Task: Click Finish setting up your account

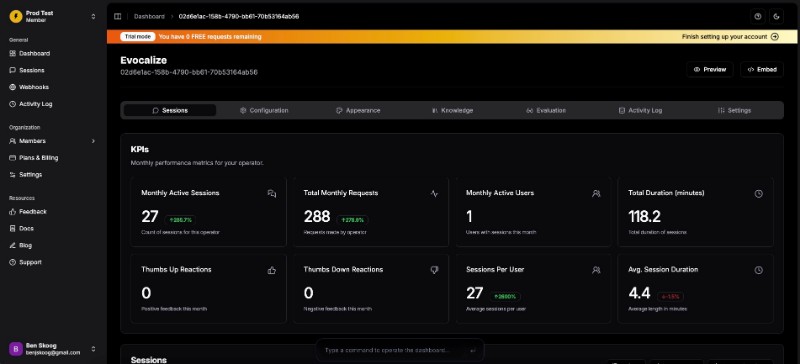Action: [x=730, y=37]
